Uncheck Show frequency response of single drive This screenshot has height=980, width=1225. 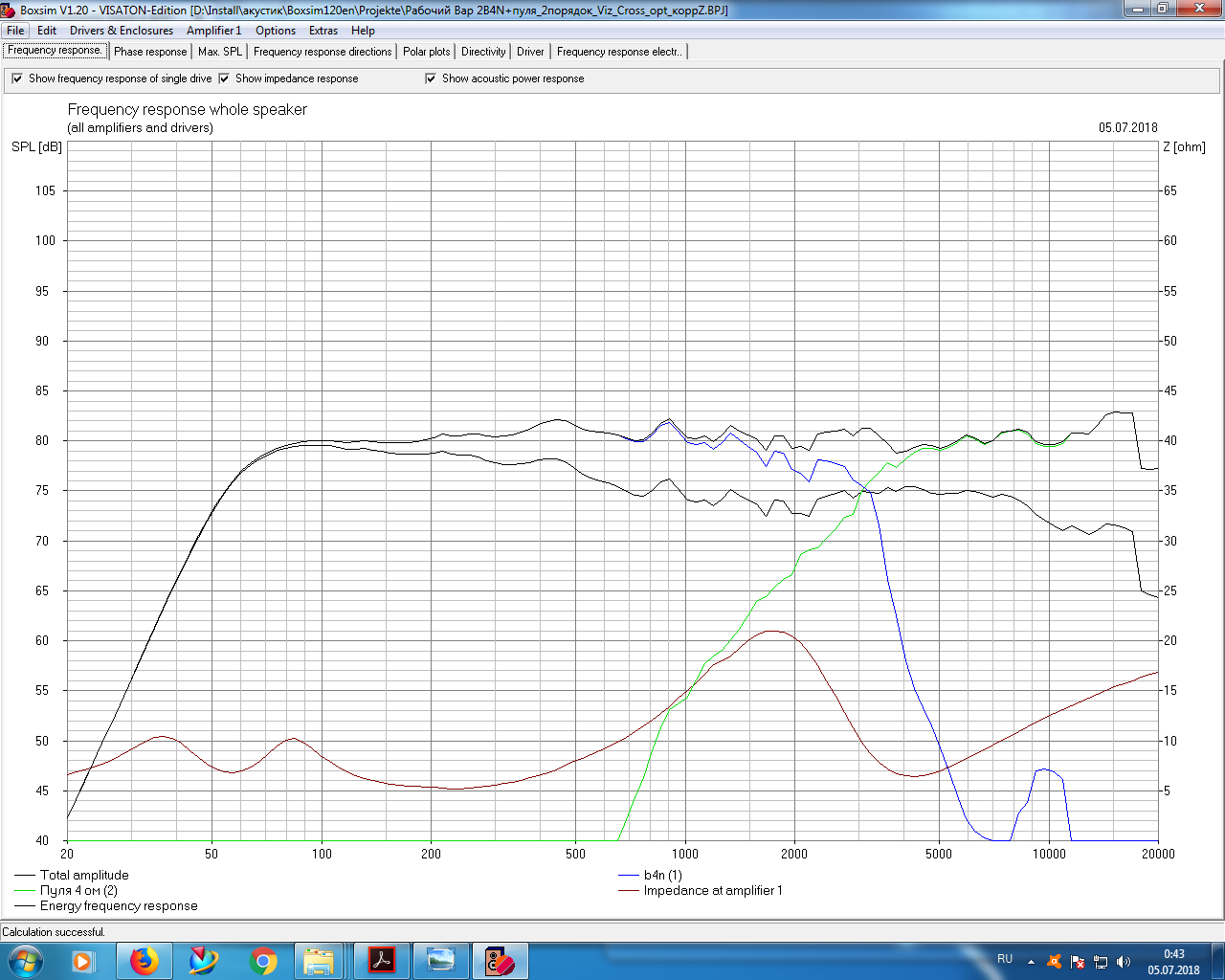tap(17, 78)
